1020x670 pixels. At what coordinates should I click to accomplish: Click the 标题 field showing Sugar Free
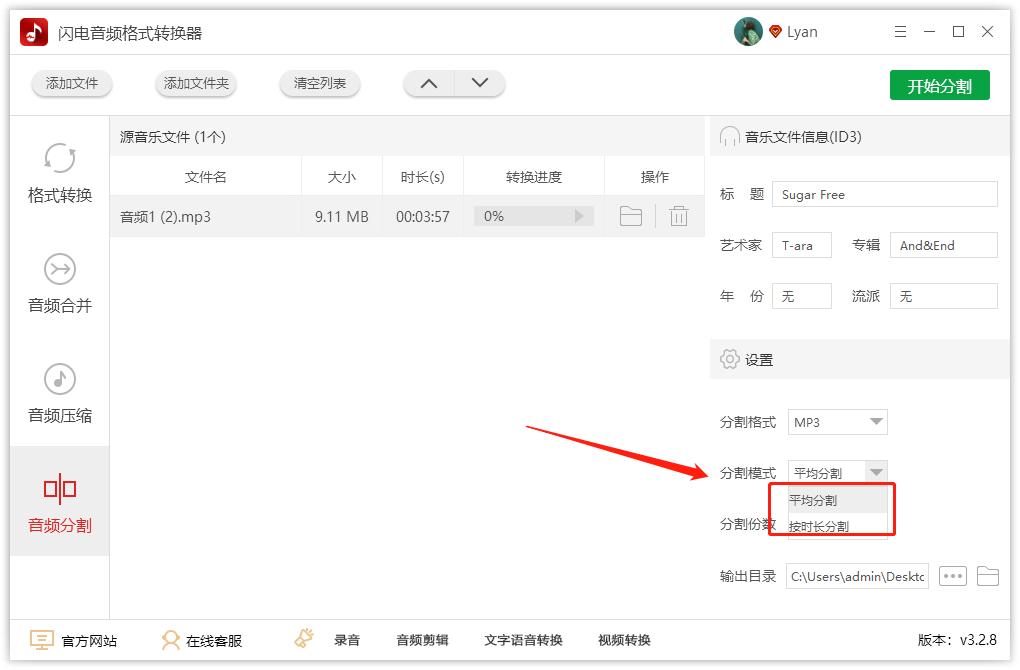[x=884, y=193]
